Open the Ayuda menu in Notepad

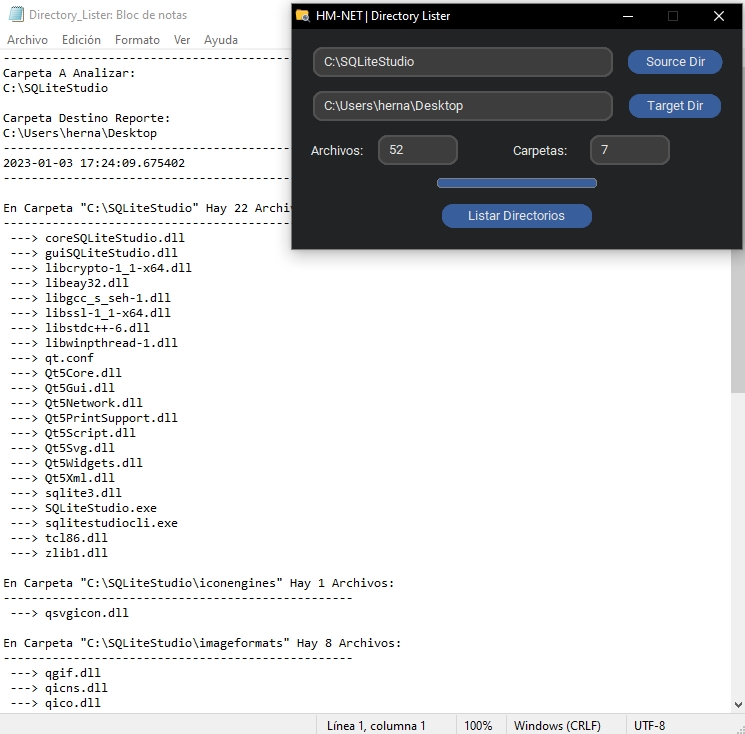tap(221, 40)
